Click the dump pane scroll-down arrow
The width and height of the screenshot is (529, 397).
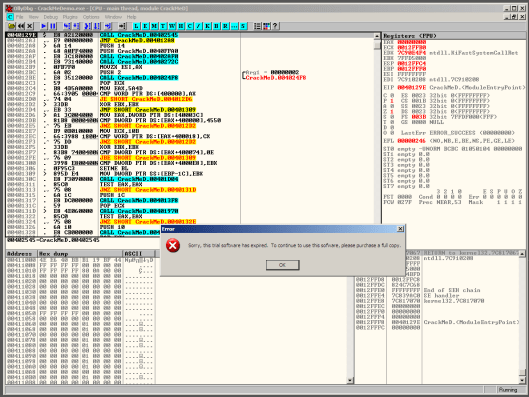[350, 380]
